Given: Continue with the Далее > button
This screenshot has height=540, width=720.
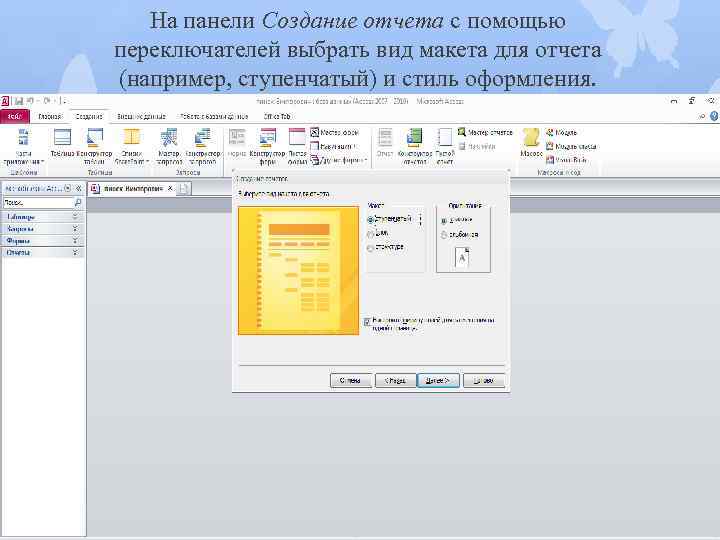Looking at the screenshot, I should click(x=438, y=381).
